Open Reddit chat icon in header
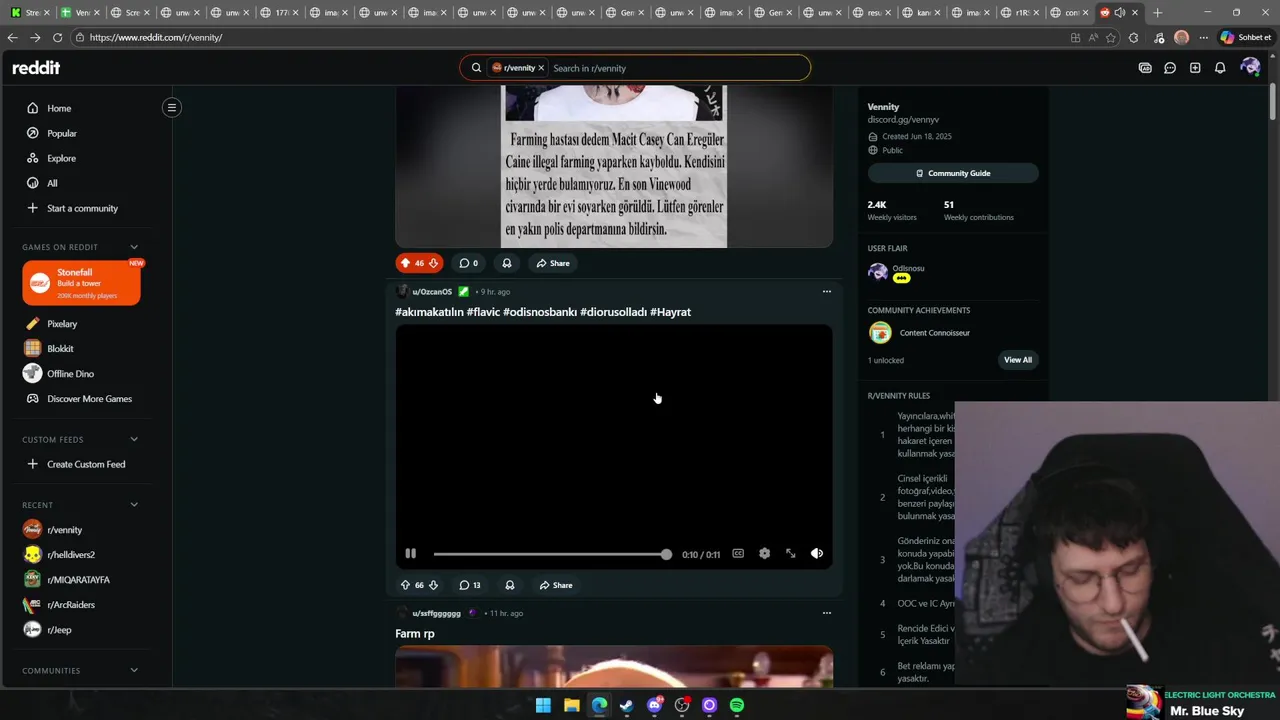Viewport: 1280px width, 720px height. point(1170,68)
